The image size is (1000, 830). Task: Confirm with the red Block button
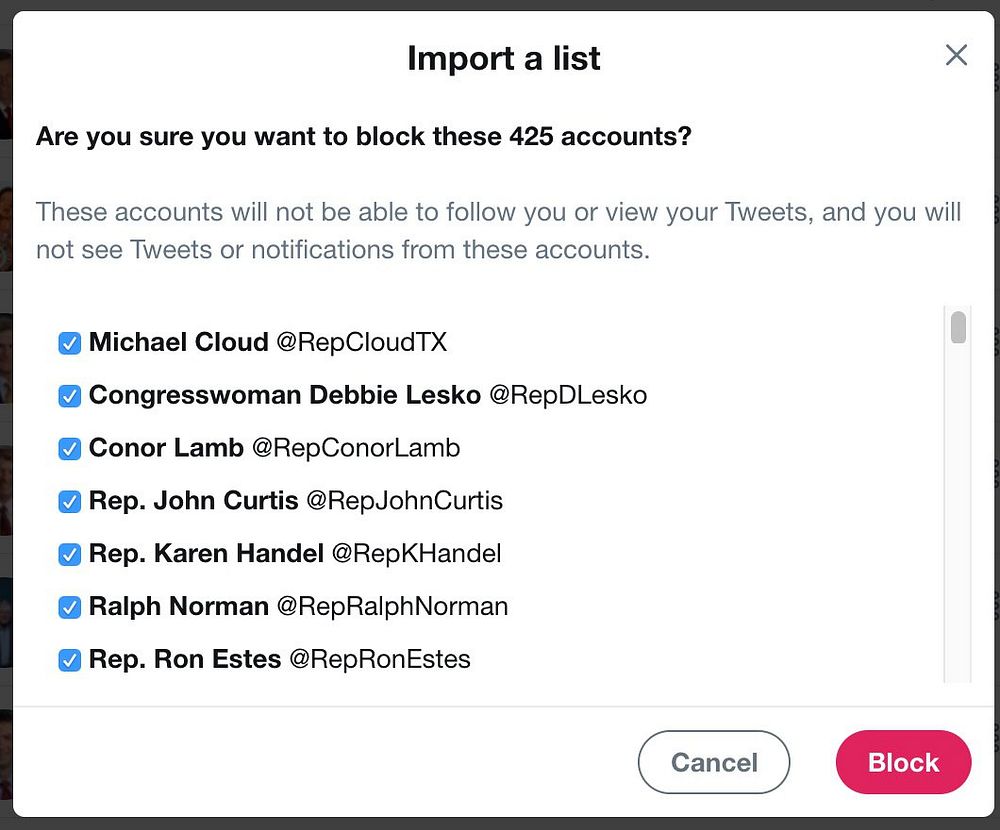coord(903,762)
